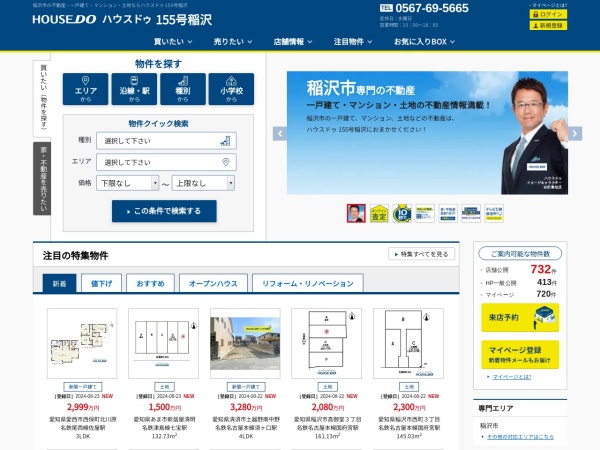
Task: Open the 上限なし price dropdown
Action: (x=203, y=183)
